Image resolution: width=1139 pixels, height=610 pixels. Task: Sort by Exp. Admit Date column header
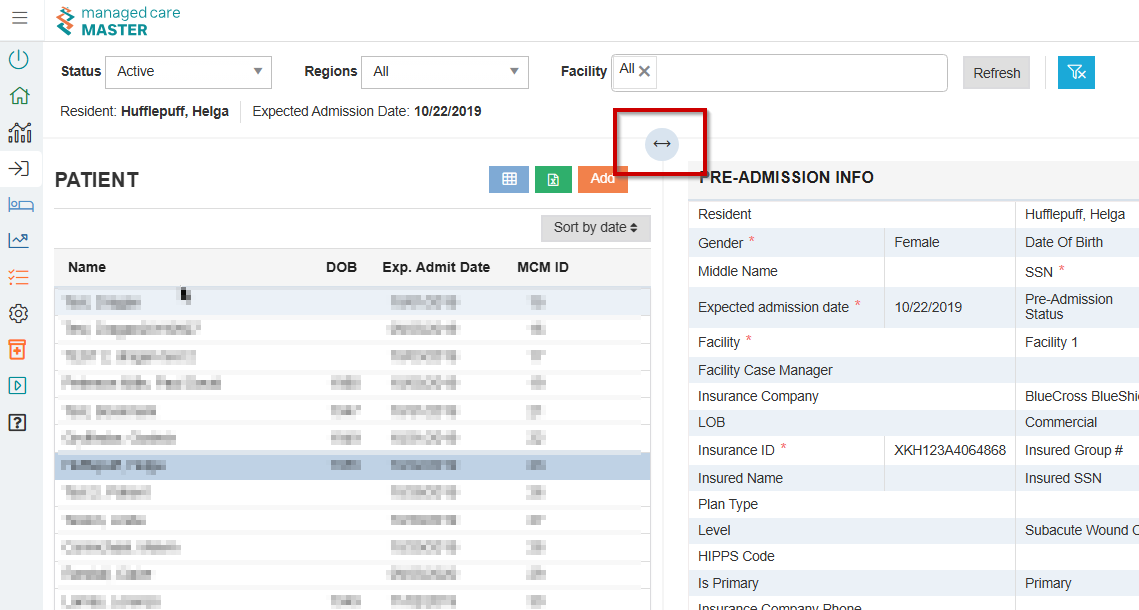(x=436, y=267)
